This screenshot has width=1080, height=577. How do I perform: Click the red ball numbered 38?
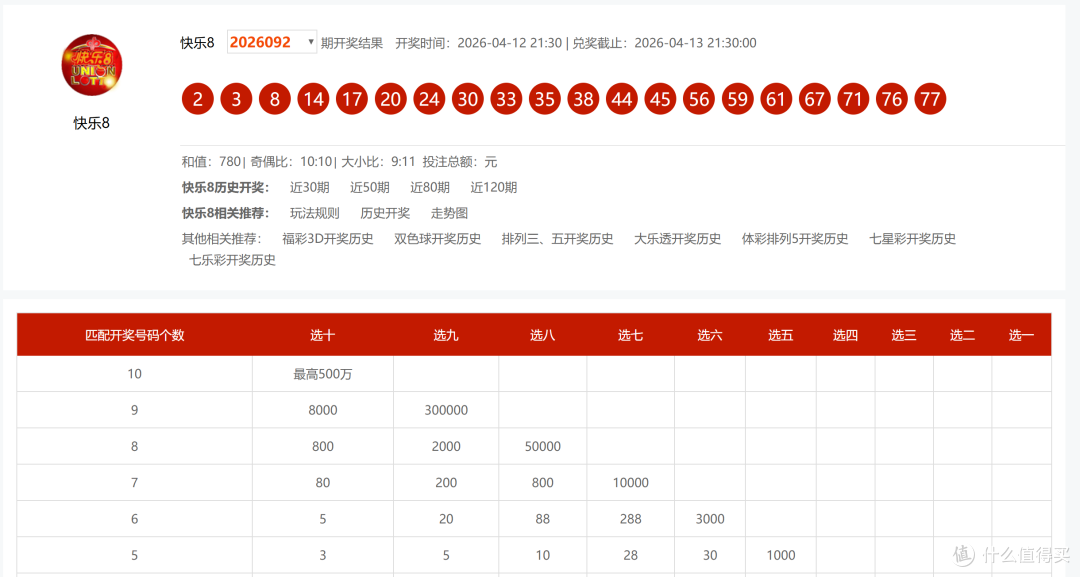[583, 99]
